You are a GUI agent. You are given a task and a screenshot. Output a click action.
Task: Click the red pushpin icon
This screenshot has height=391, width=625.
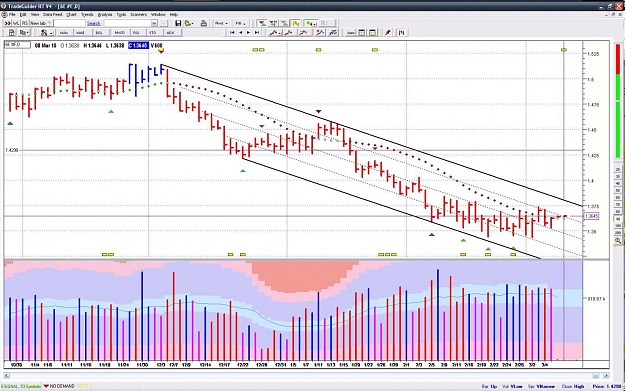click(x=387, y=33)
